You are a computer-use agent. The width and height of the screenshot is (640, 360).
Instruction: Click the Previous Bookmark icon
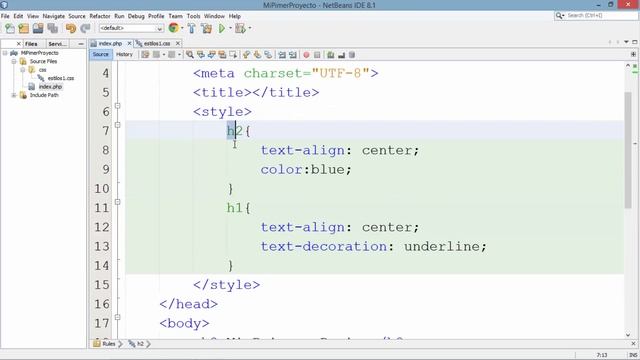246,55
